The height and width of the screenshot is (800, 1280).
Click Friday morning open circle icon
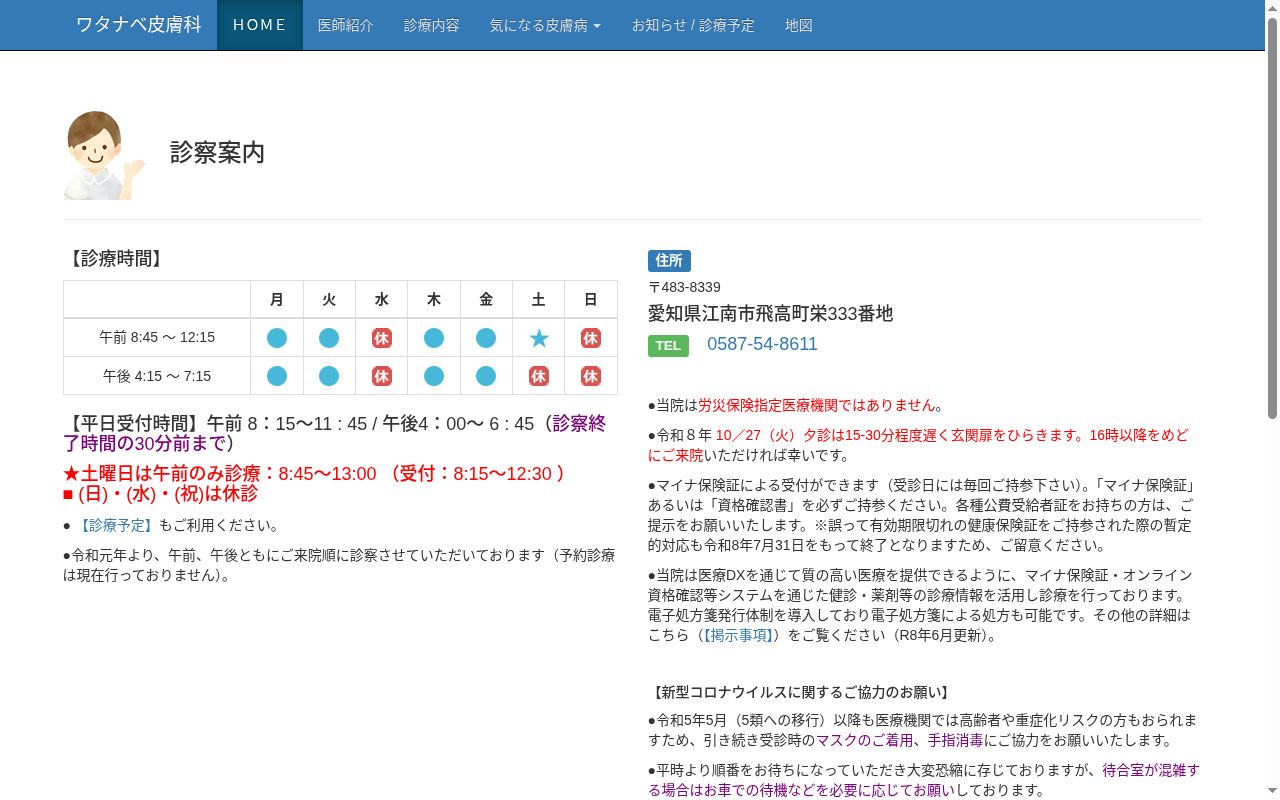(486, 338)
